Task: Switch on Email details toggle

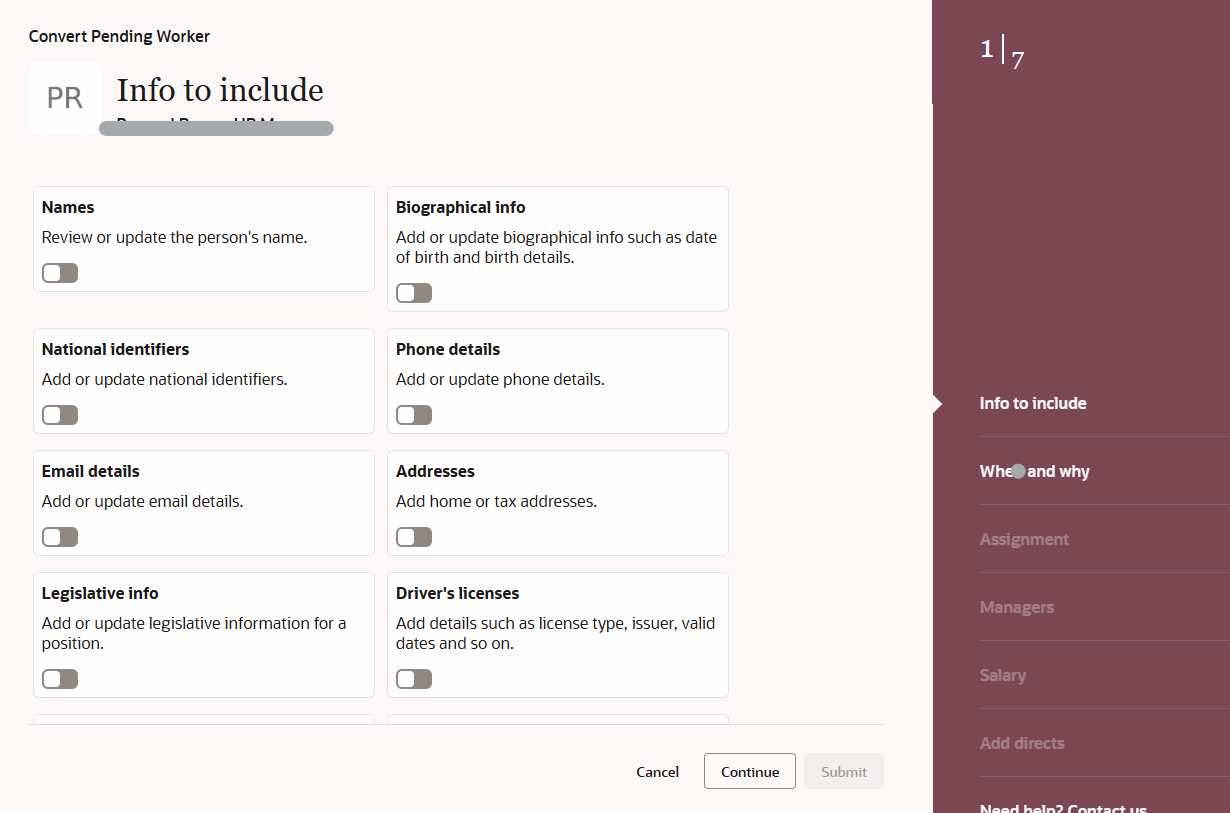Action: [60, 537]
